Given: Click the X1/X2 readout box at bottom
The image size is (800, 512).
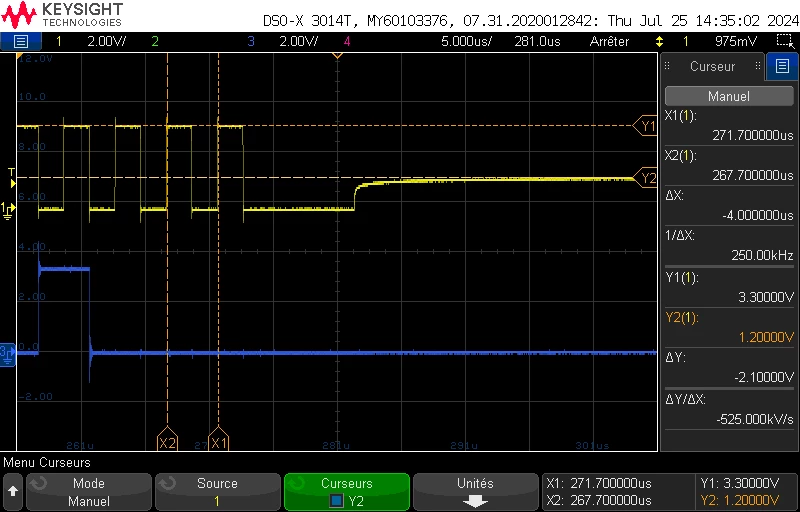Looking at the screenshot, I should pos(617,492).
